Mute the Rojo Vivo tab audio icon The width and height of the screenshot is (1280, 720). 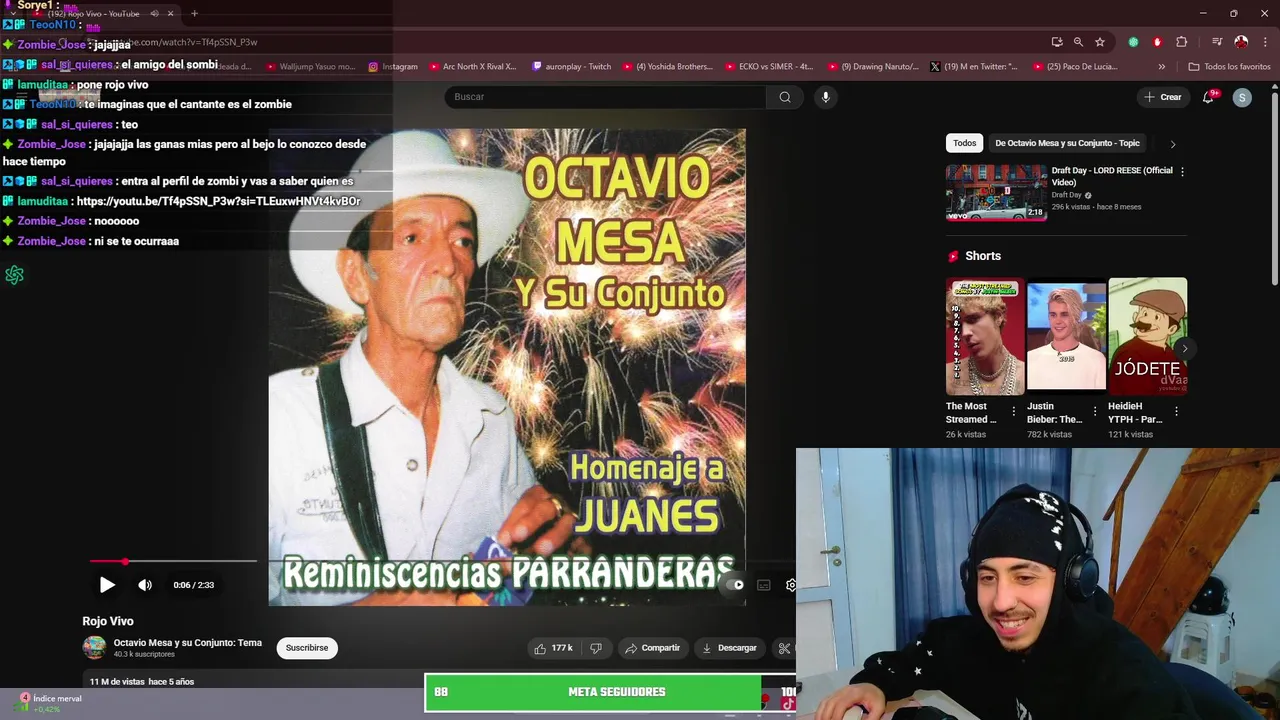point(154,14)
